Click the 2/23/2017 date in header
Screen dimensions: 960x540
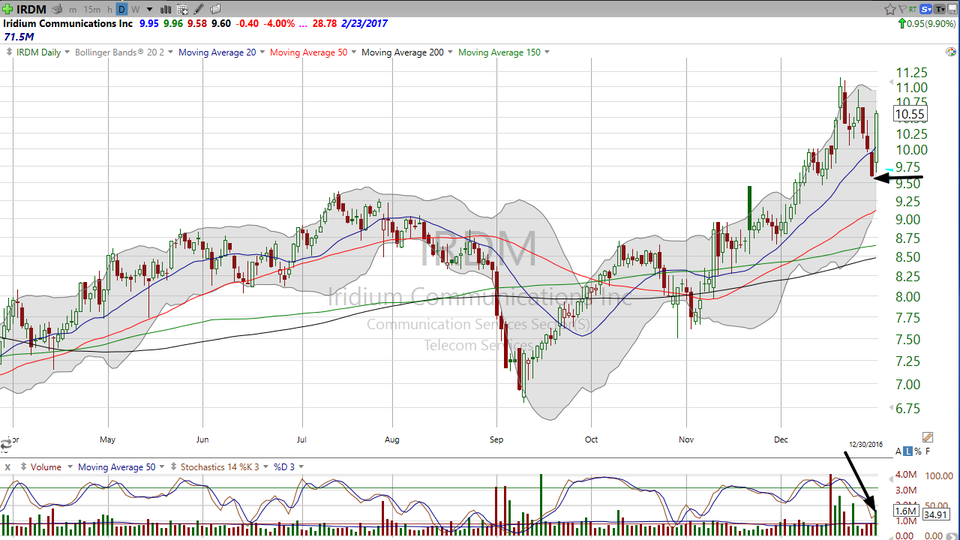364,23
